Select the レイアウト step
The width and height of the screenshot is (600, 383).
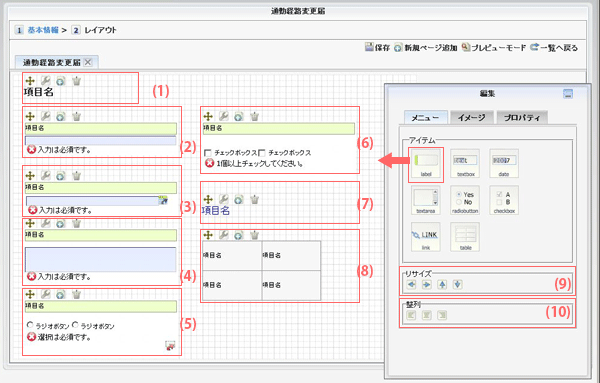click(100, 30)
